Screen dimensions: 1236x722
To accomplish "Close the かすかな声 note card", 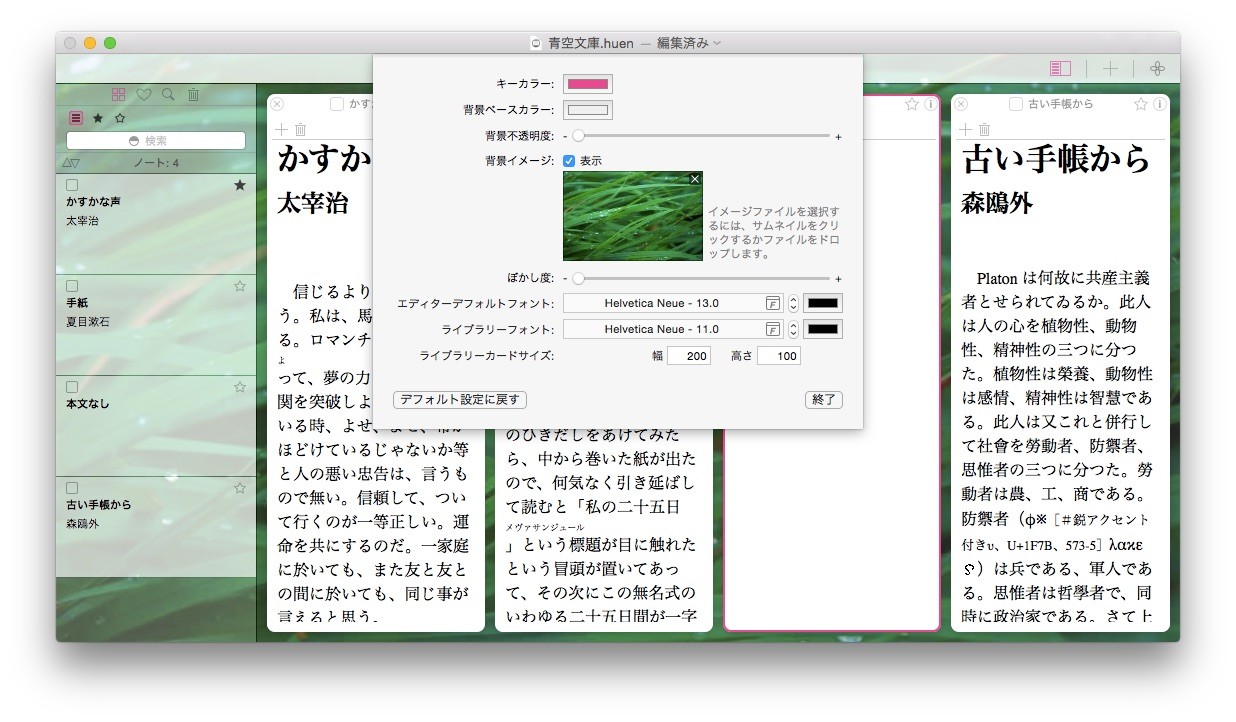I will pyautogui.click(x=277, y=104).
